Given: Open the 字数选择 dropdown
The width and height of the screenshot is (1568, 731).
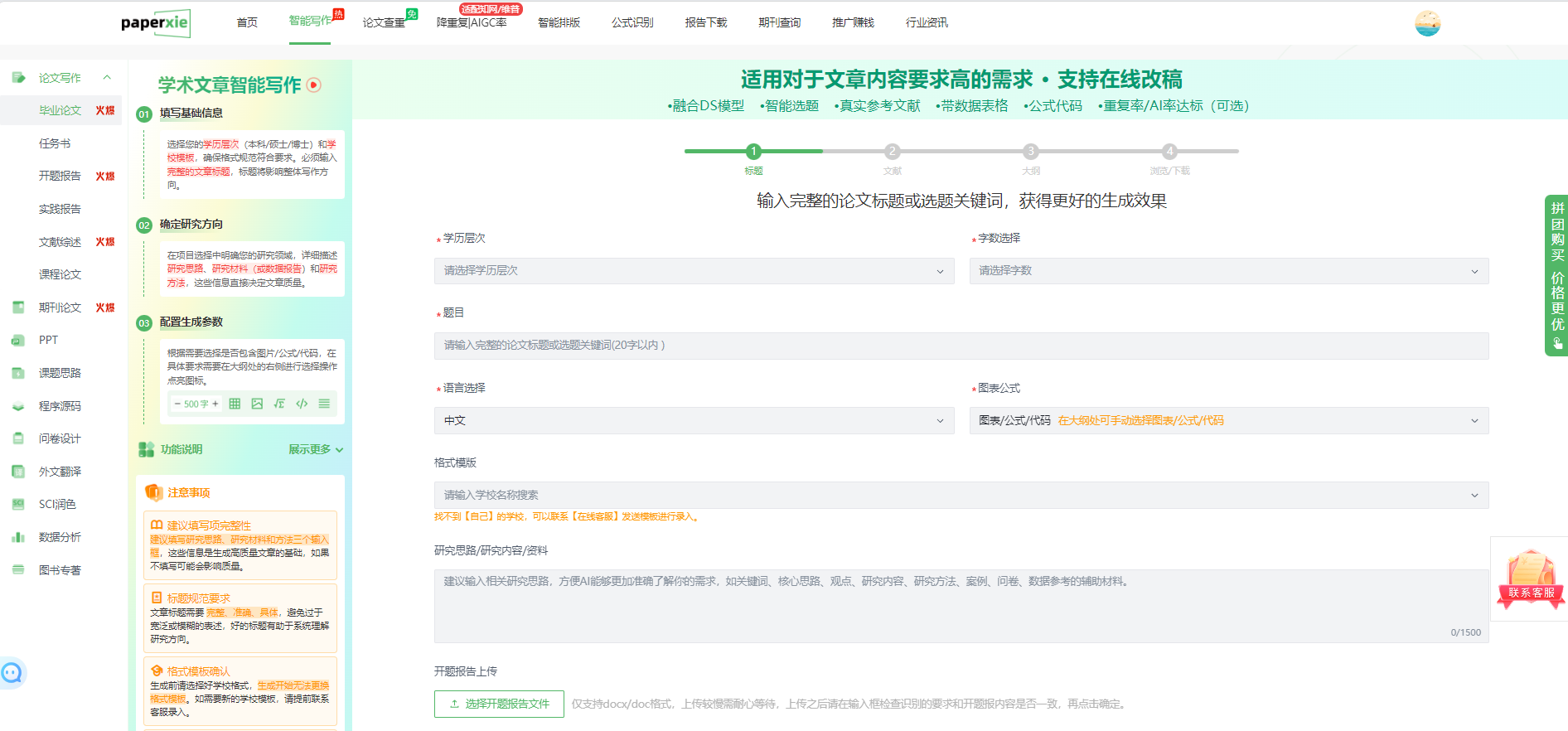Looking at the screenshot, I should point(1228,271).
